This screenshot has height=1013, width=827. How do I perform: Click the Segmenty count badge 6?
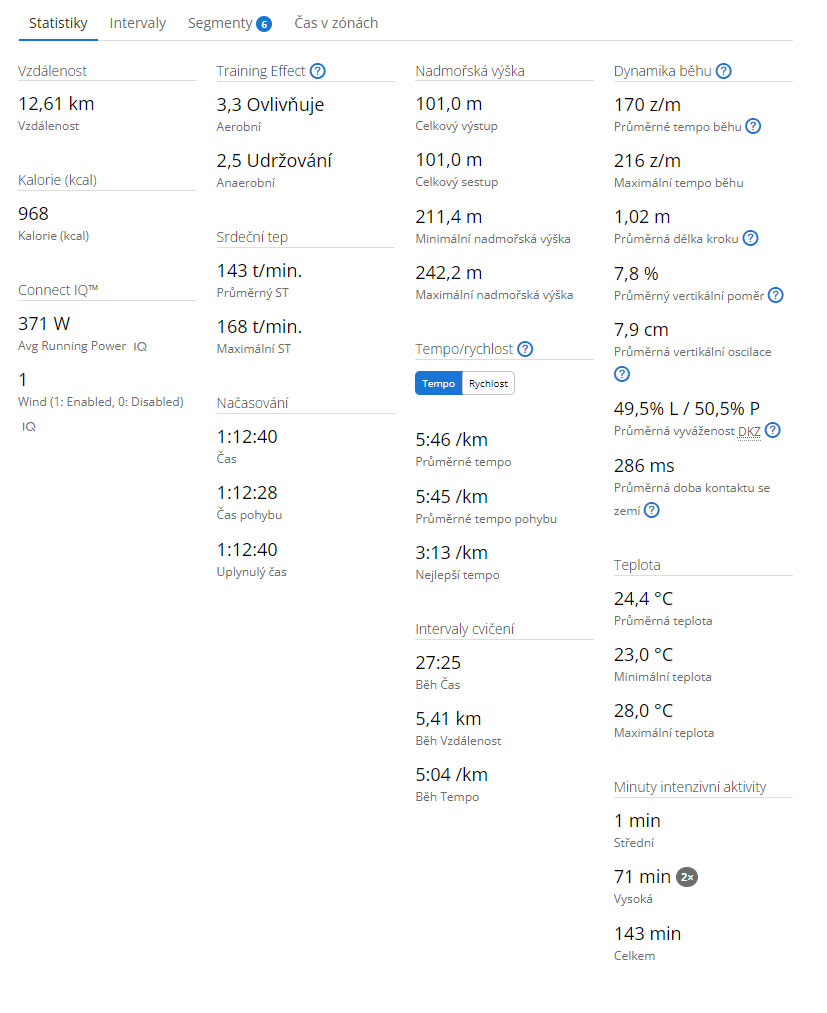[x=264, y=24]
